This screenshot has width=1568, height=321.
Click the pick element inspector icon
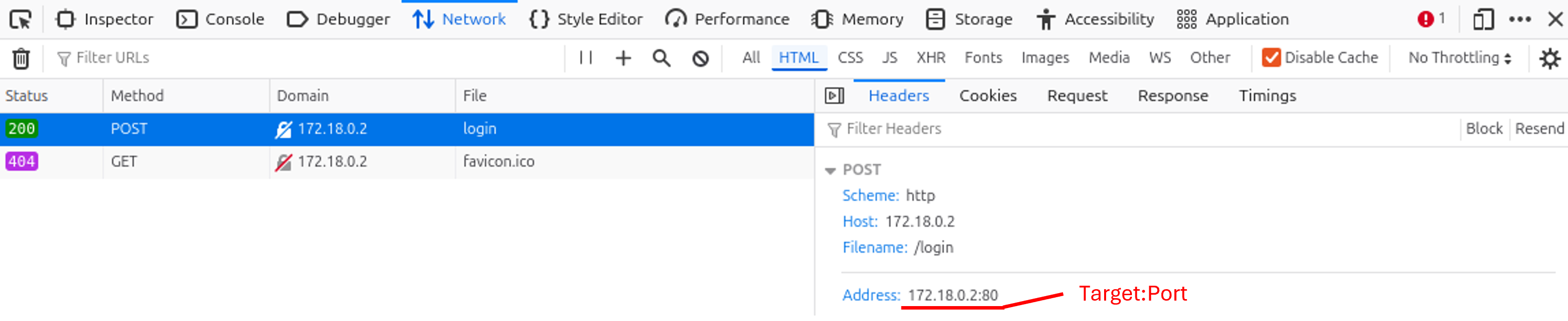[x=22, y=18]
